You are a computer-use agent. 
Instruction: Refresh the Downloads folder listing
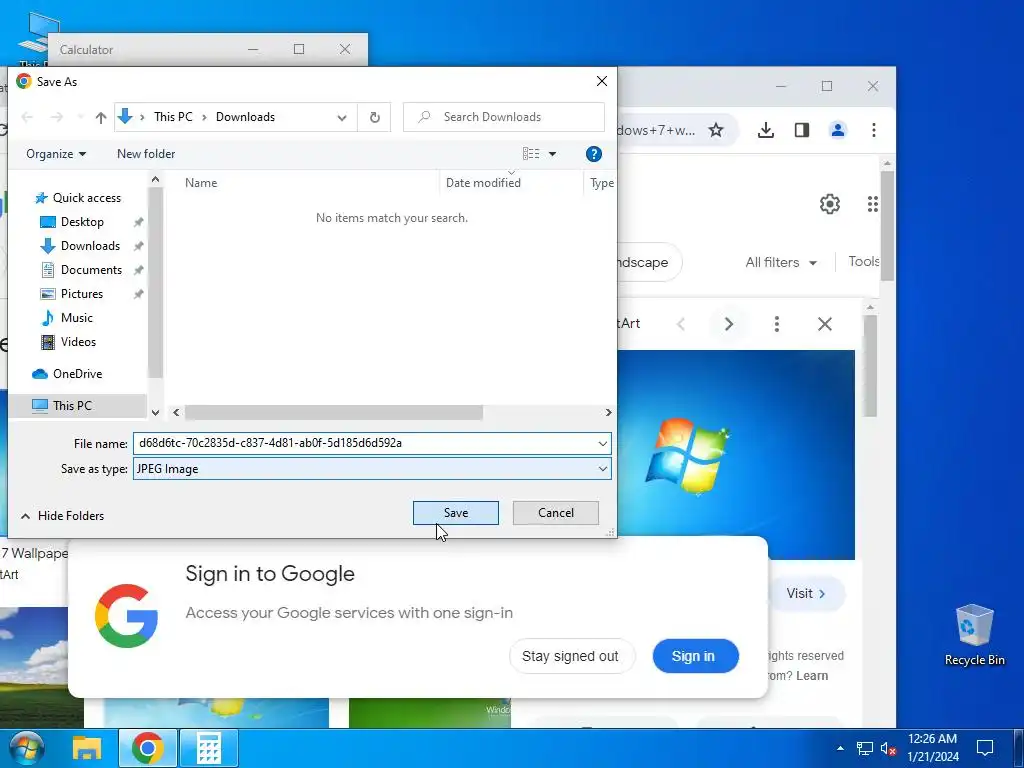pos(374,117)
